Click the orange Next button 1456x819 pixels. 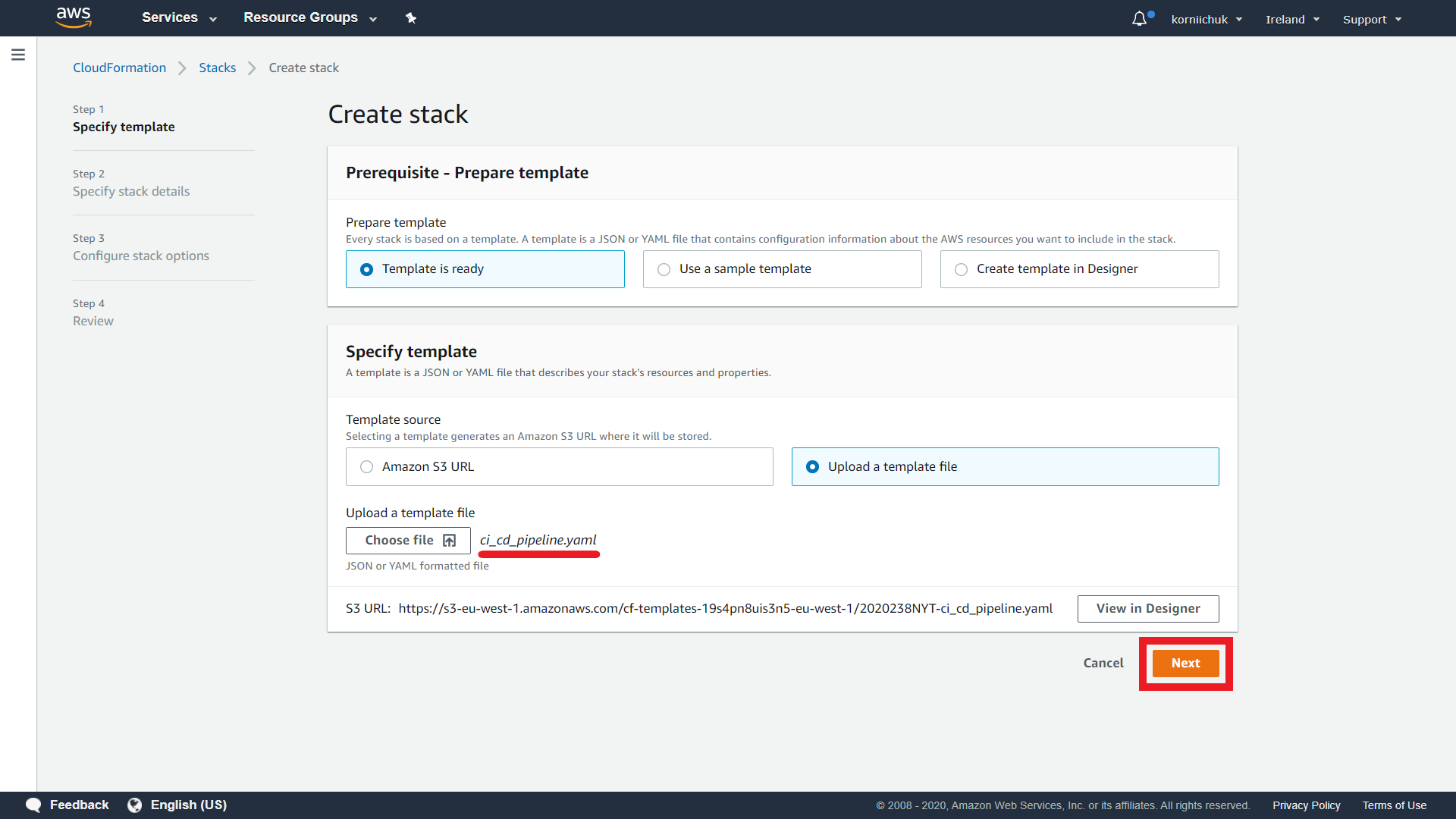1185,664
